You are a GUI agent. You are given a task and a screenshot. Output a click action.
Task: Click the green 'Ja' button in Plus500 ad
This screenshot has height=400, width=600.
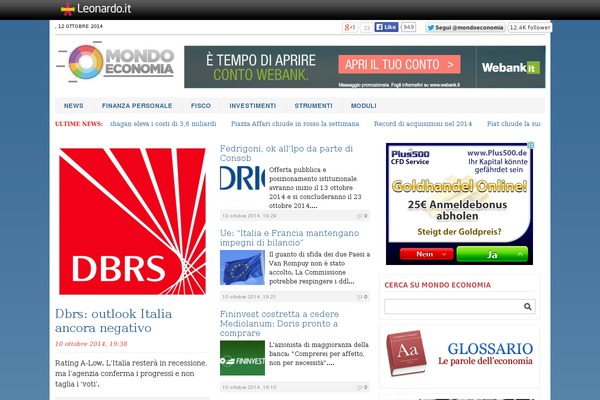pyautogui.click(x=492, y=254)
